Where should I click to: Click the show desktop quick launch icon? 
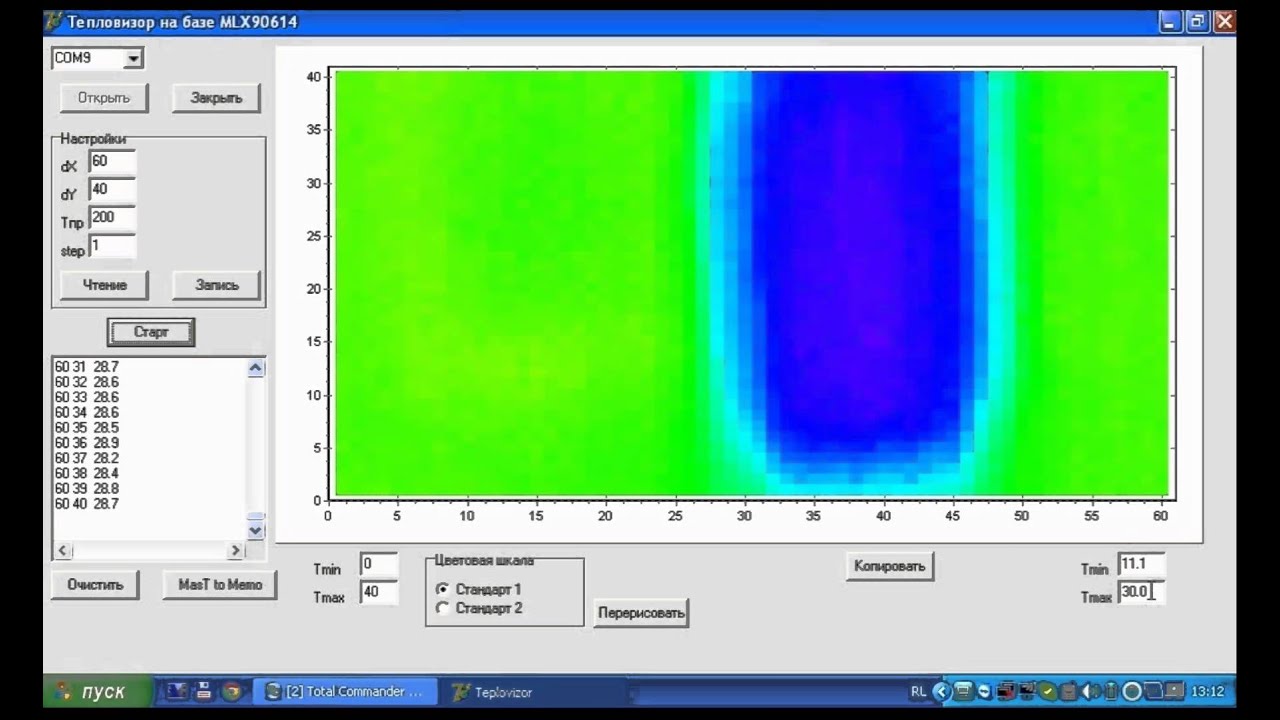(x=177, y=691)
